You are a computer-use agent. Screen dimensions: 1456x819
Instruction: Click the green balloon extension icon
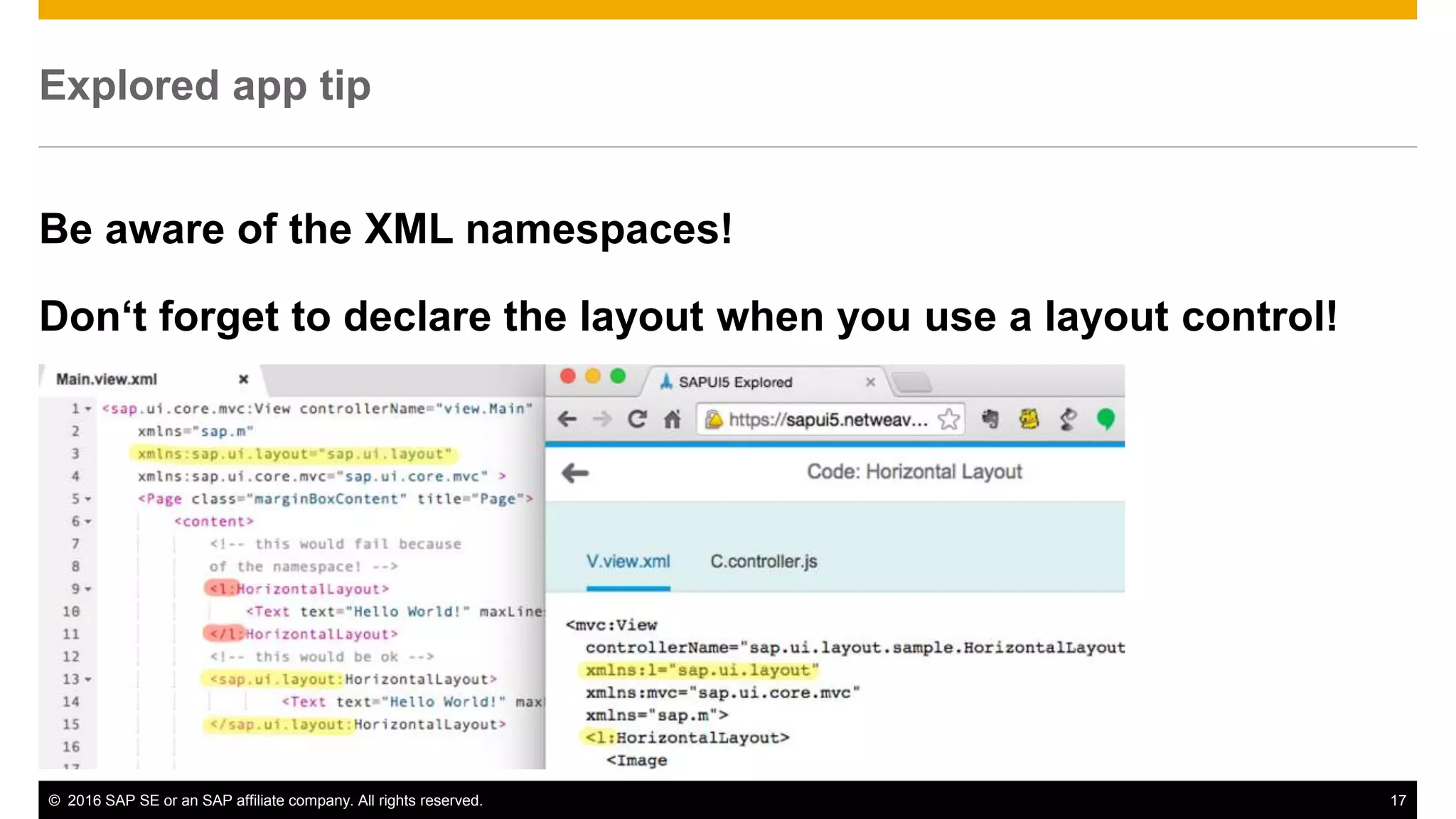(1106, 419)
